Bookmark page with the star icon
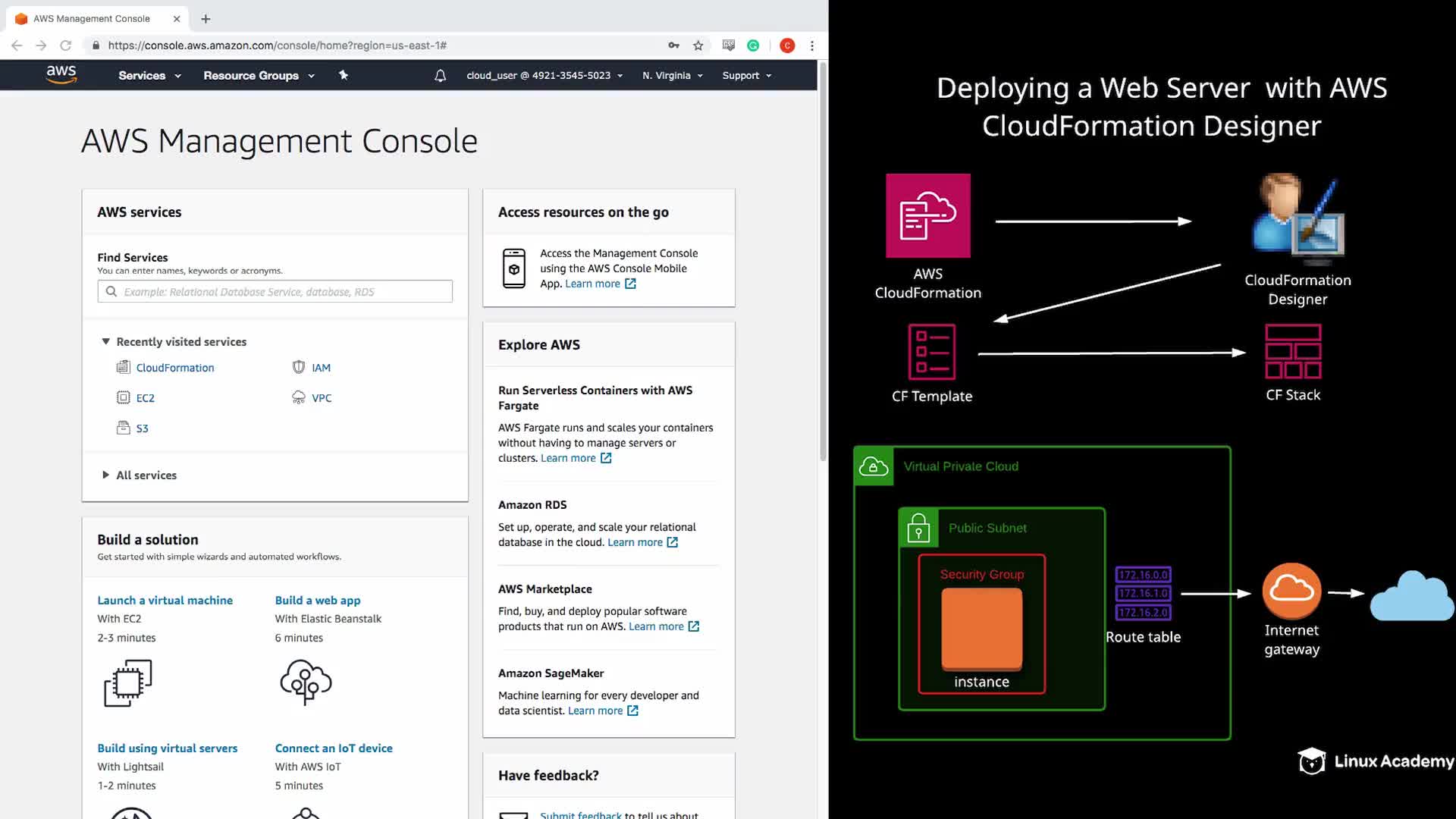Image resolution: width=1456 pixels, height=819 pixels. coord(698,45)
